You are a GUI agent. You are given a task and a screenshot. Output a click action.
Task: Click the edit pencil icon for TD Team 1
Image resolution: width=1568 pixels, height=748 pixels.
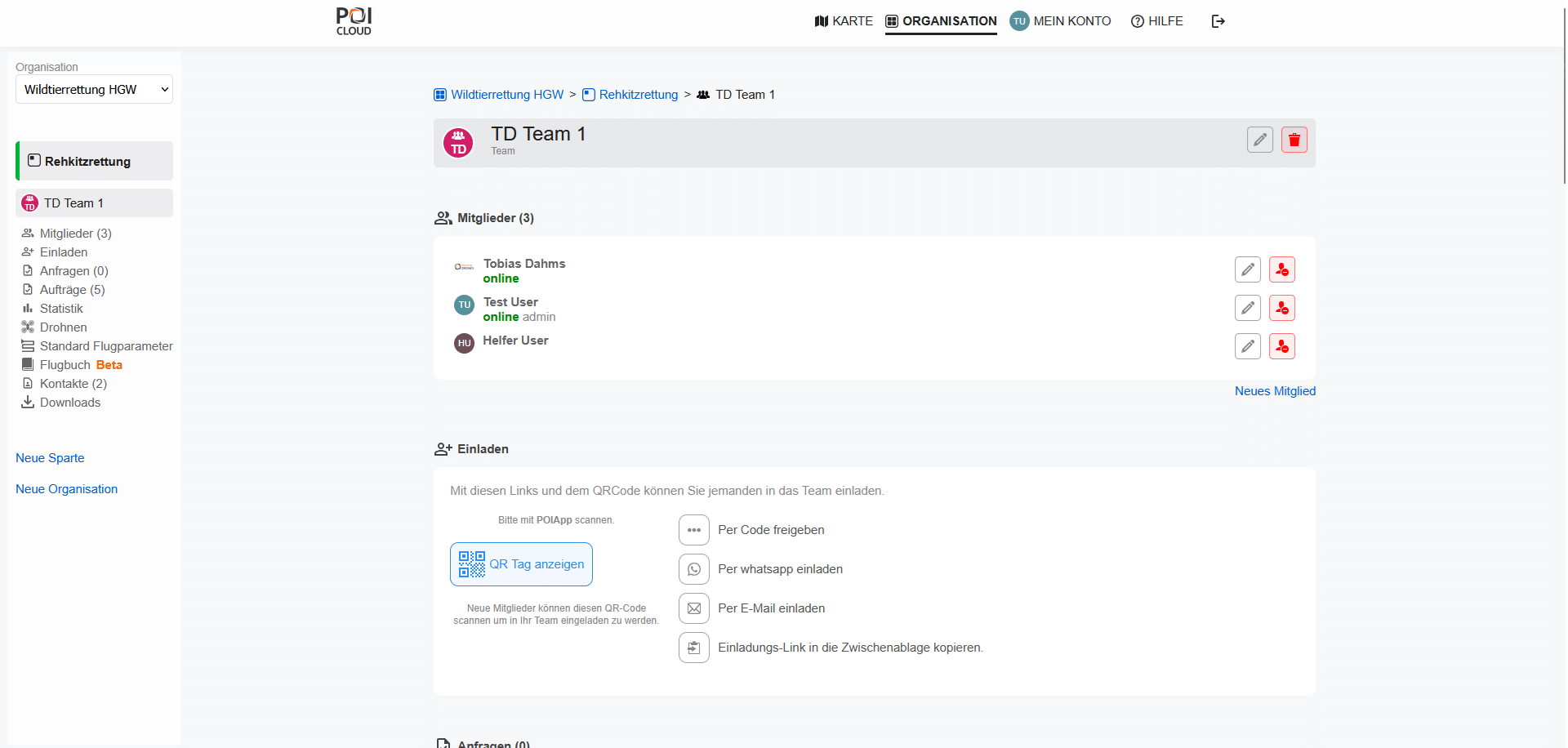coord(1260,140)
